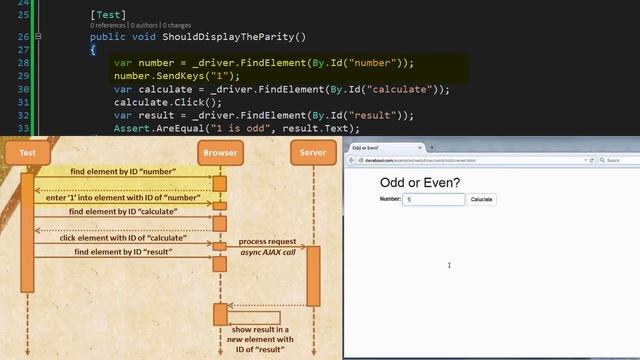Screen dimensions: 640x360
Task: Click the "Odd or Even?" page heading
Action: click(420, 182)
